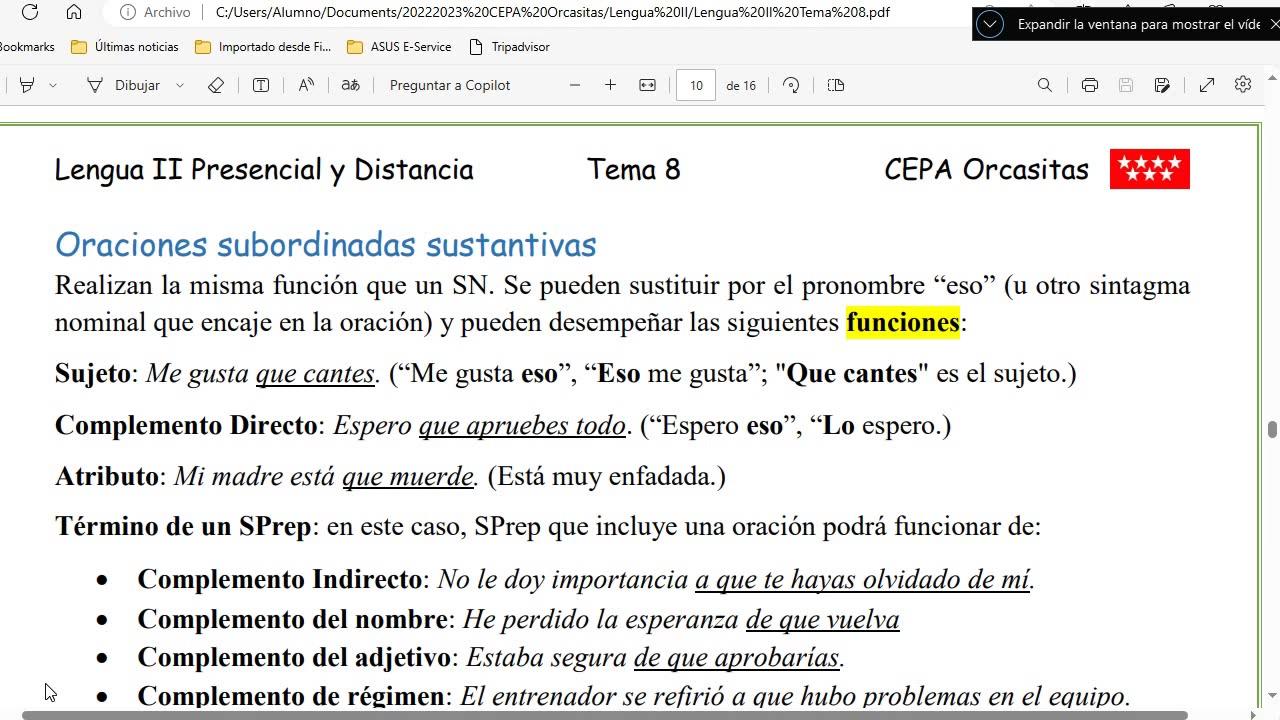1280x720 pixels.
Task: Click the bold label "Término de un SPrep"
Action: [183, 526]
